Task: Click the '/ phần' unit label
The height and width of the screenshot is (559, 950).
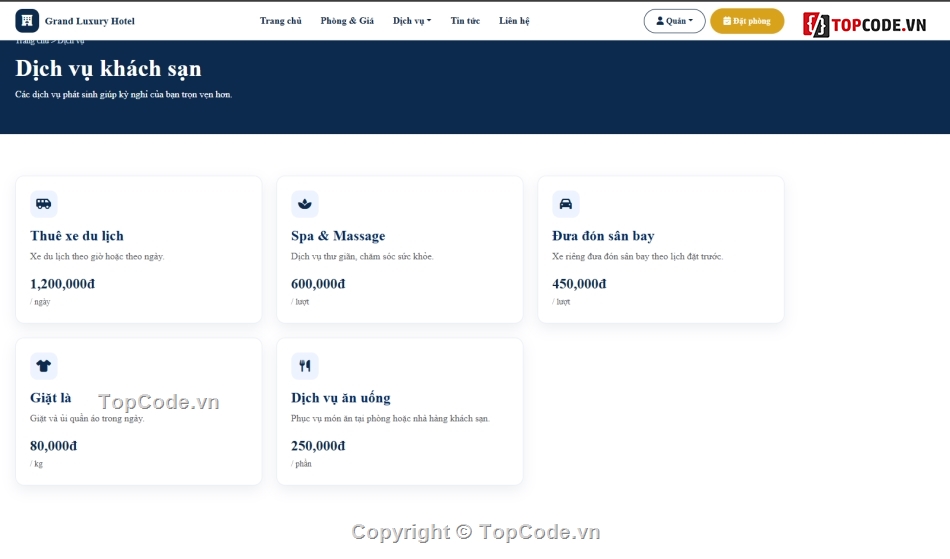Action: tap(302, 464)
